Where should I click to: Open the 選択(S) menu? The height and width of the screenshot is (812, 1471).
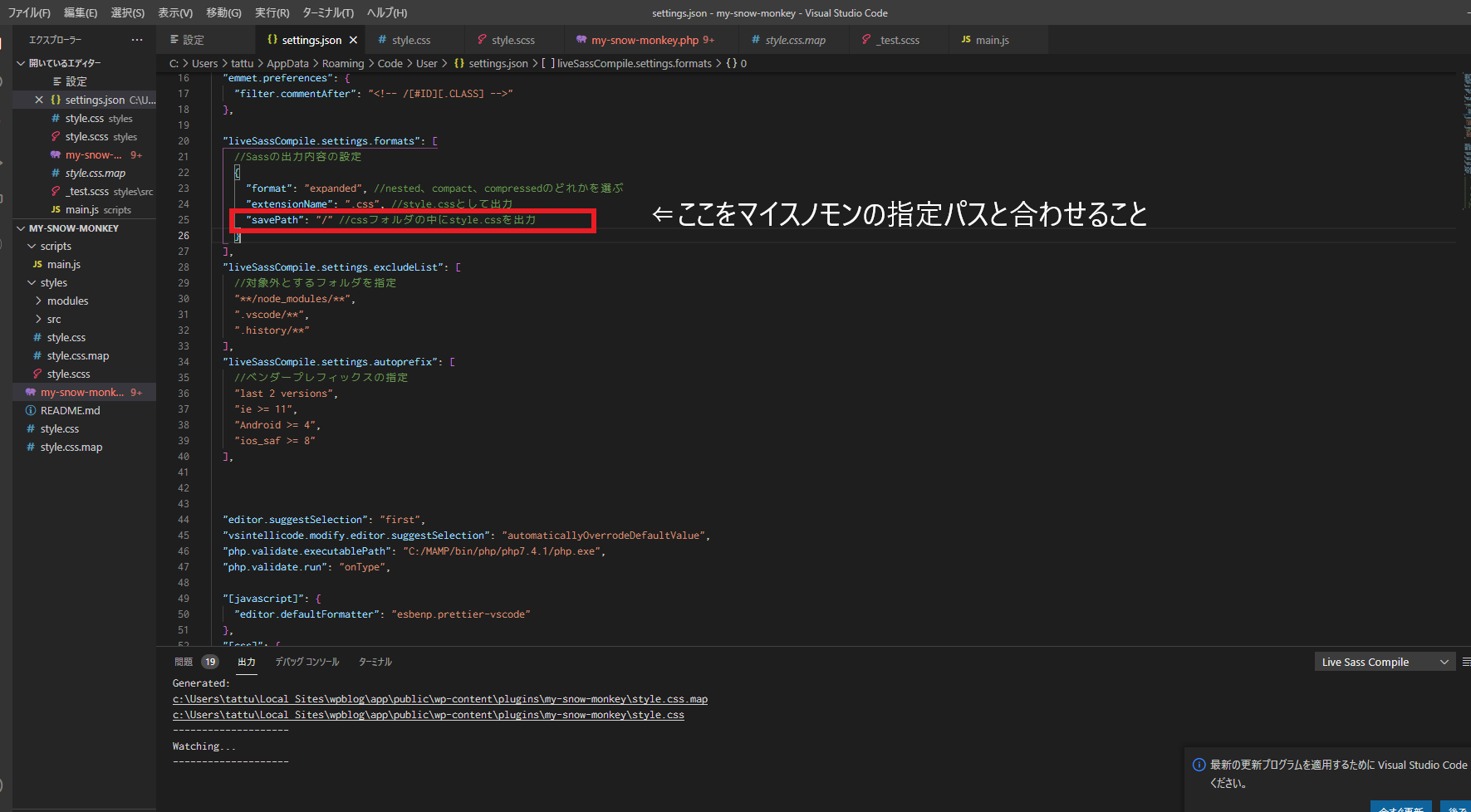(x=128, y=12)
